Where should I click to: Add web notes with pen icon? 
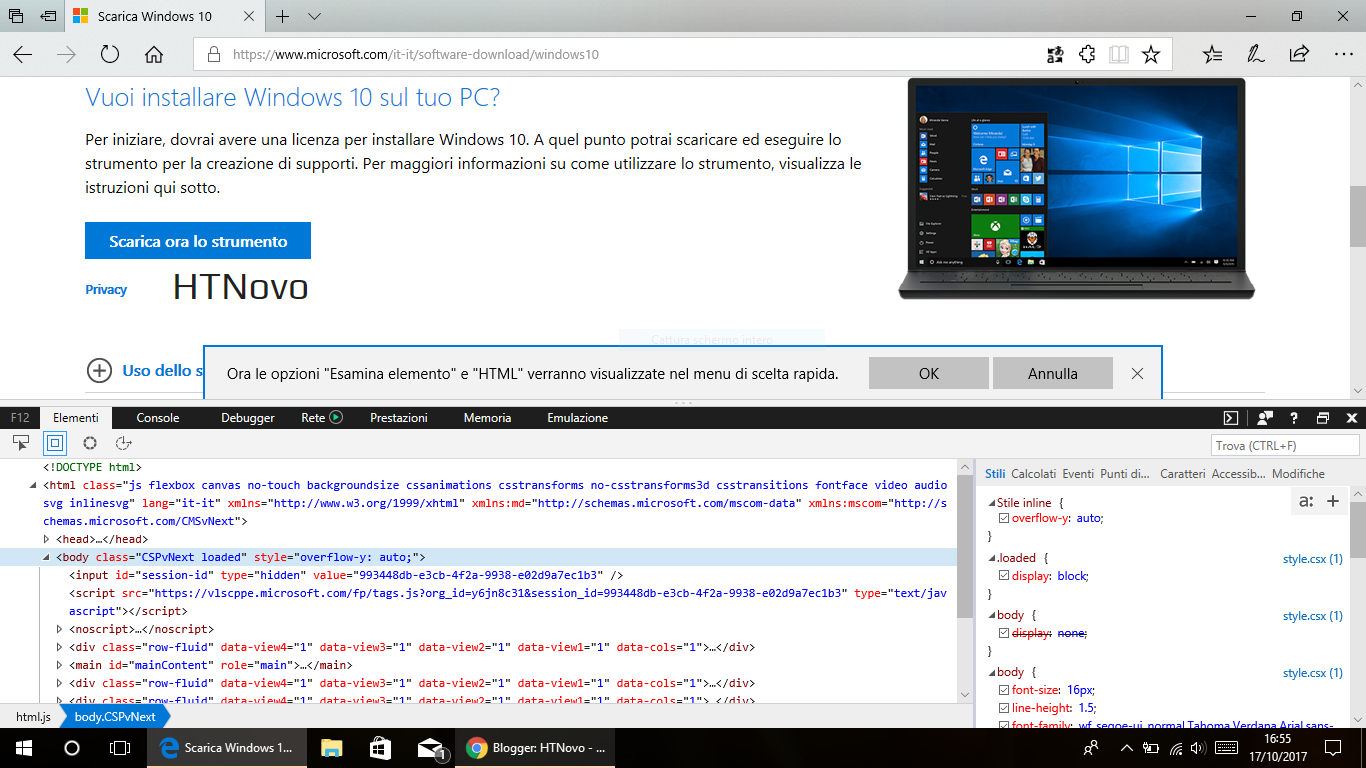1255,54
